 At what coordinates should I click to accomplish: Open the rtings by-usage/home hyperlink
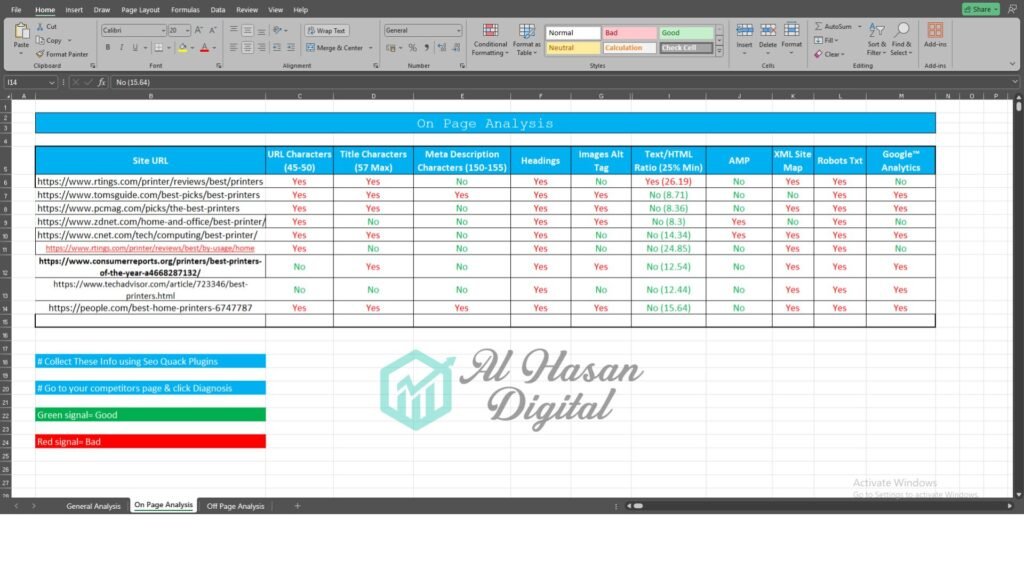(150, 248)
